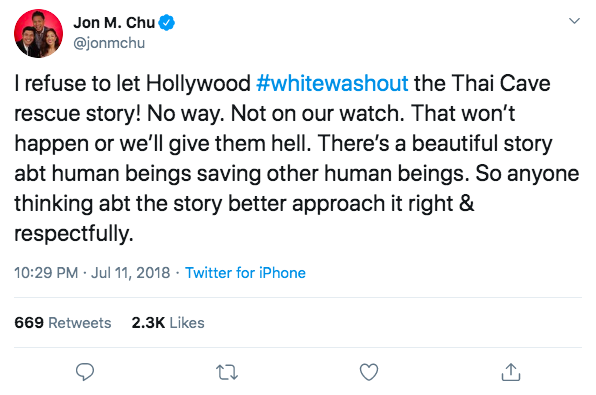Click the 10:29 PM time stamp
Screen dimensions: 596x395
point(46,273)
